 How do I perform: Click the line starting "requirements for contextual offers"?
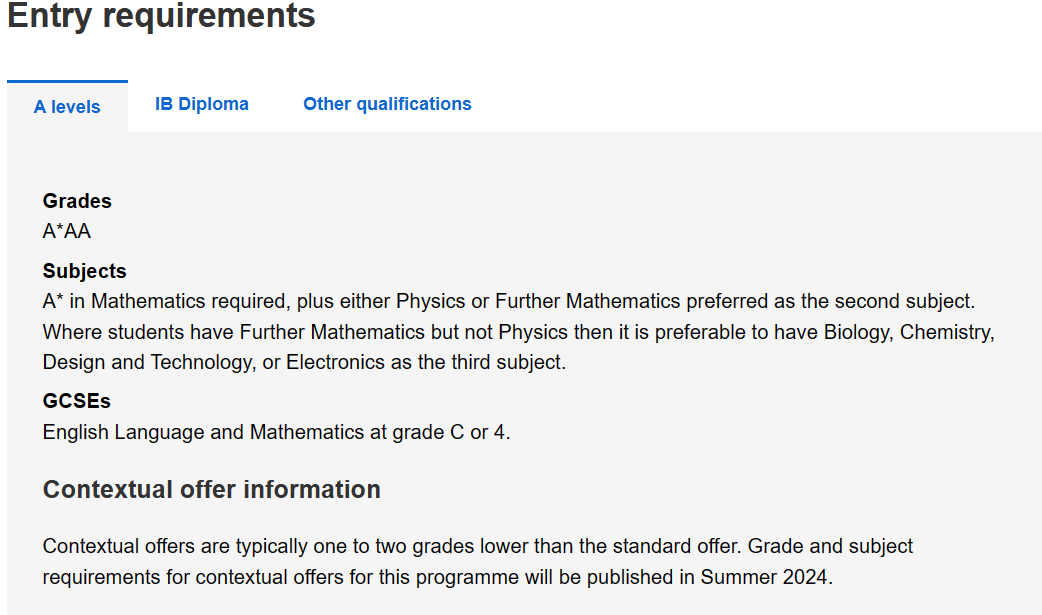tap(437, 577)
